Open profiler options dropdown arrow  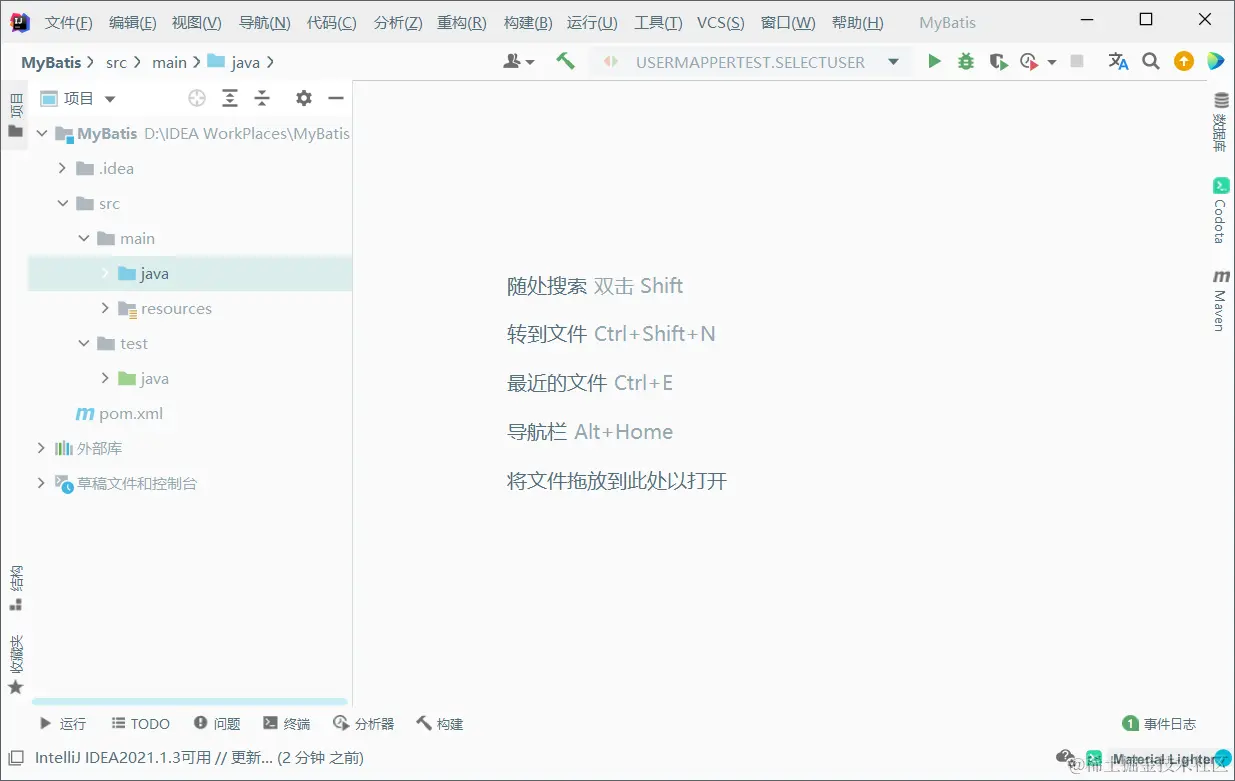1051,62
